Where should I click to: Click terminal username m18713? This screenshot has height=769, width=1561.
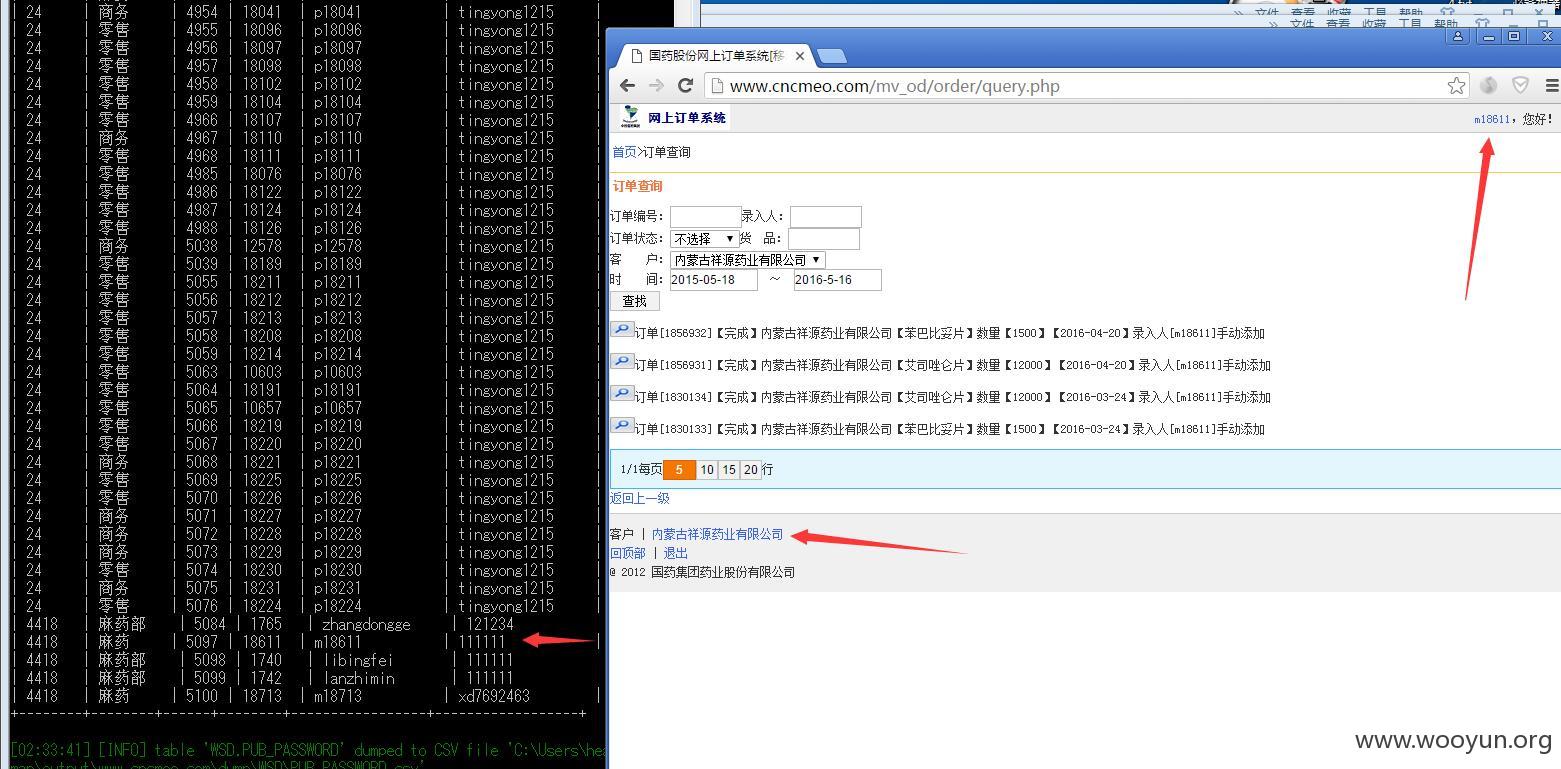tap(337, 696)
